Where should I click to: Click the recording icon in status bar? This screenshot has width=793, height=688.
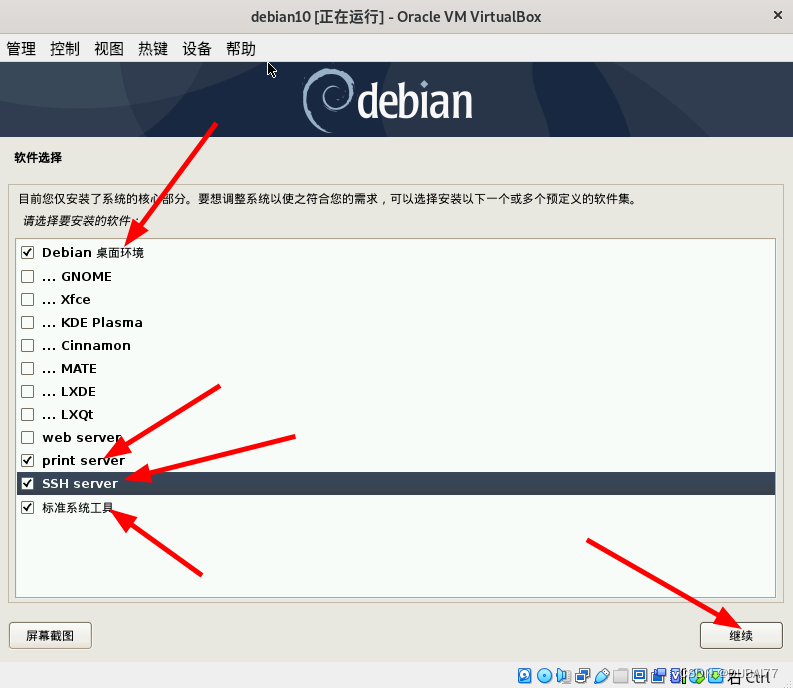coord(659,675)
